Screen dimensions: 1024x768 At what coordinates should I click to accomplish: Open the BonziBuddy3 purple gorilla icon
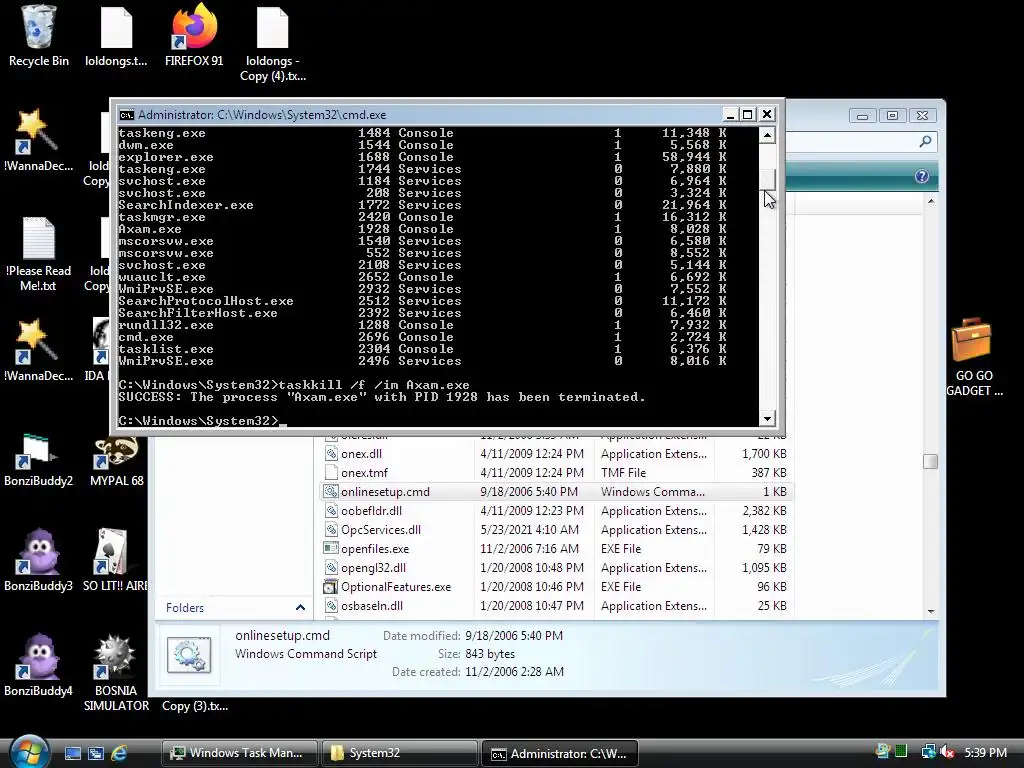[x=39, y=560]
